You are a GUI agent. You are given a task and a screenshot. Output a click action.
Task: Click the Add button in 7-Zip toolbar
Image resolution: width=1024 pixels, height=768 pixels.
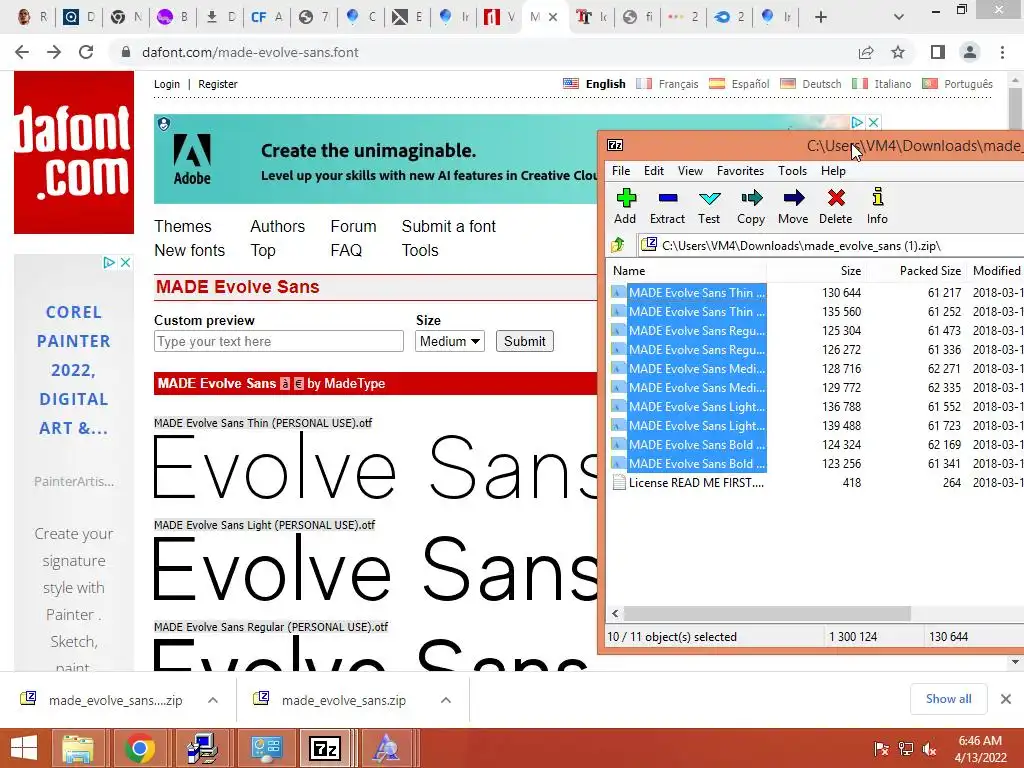coord(625,206)
